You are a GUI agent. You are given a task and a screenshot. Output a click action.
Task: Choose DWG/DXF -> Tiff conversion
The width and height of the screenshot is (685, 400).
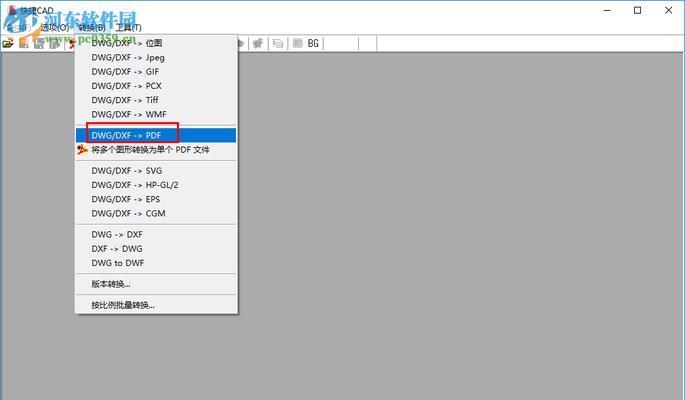(156, 100)
